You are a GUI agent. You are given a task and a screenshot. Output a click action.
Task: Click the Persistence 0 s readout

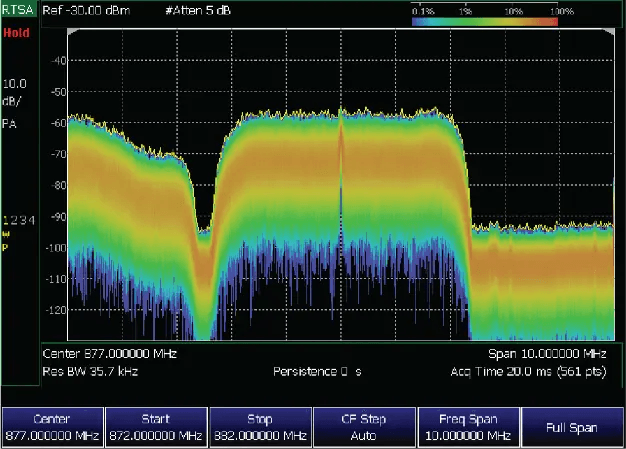click(316, 371)
